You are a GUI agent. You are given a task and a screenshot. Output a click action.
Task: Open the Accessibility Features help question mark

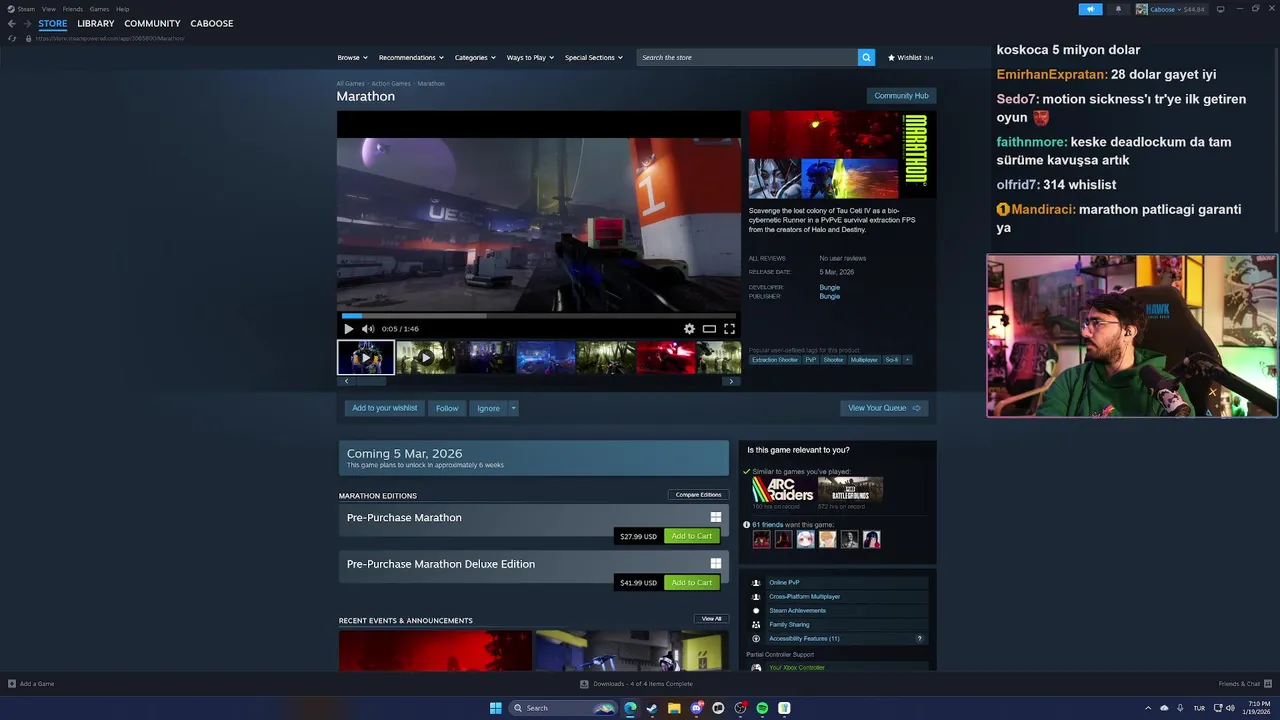point(920,638)
